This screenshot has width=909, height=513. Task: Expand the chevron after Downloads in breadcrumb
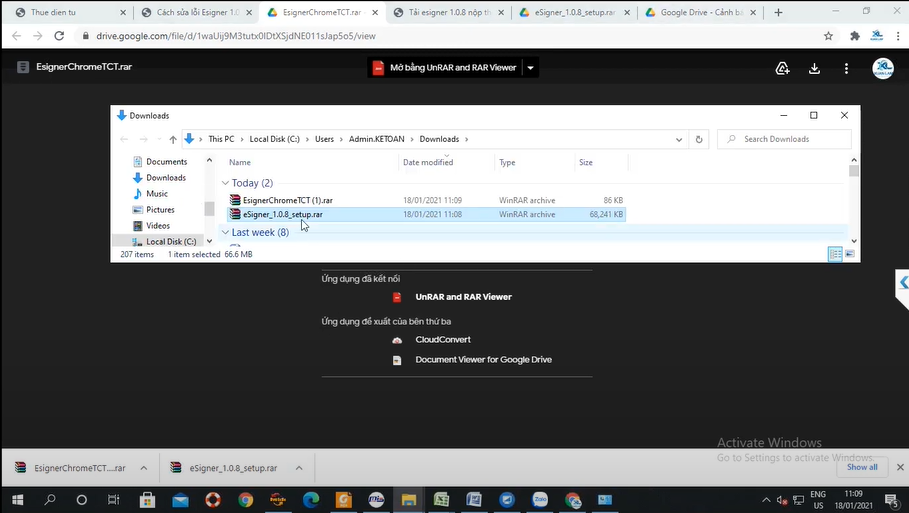click(x=466, y=139)
